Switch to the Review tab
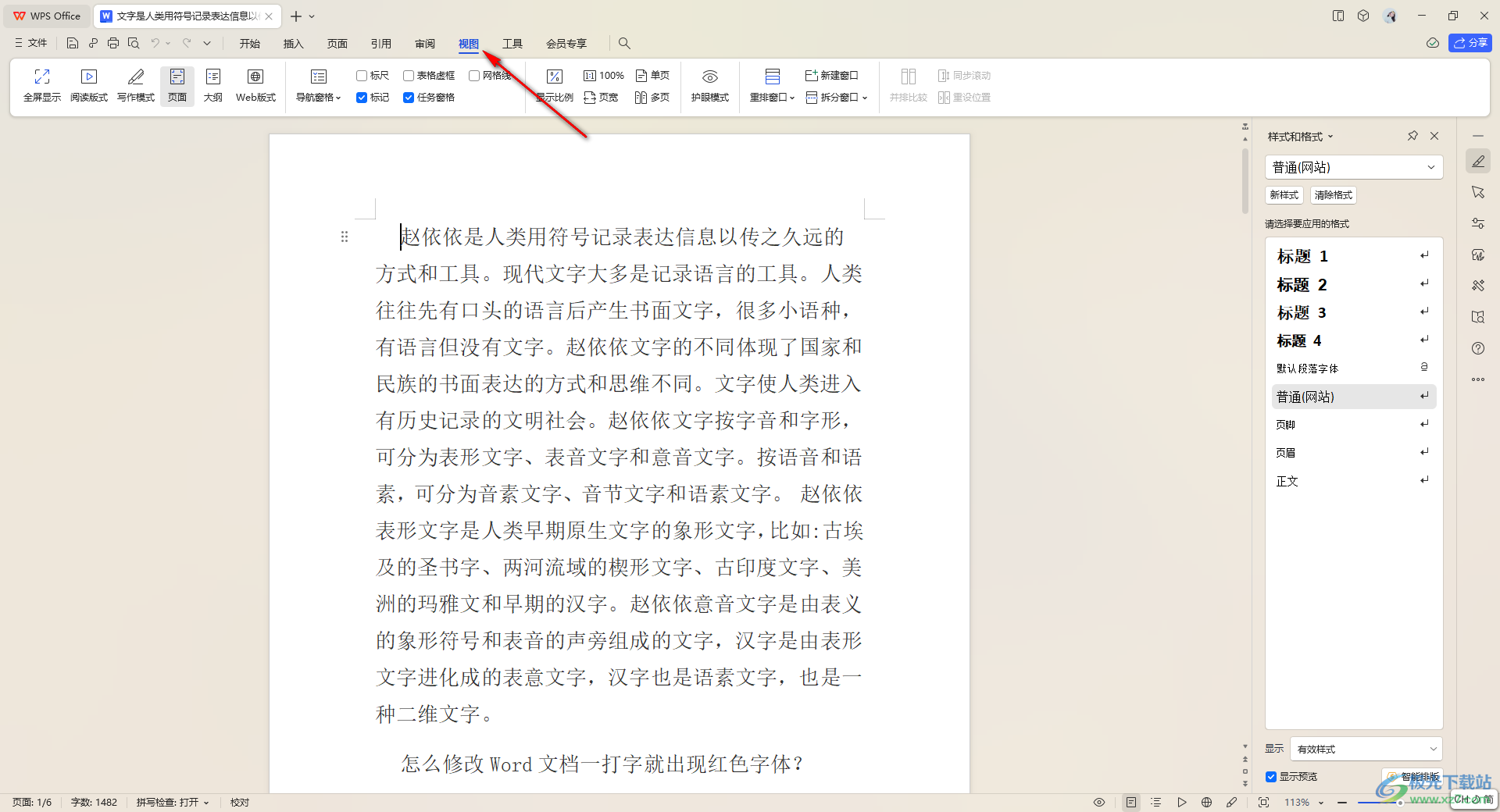This screenshot has width=1500, height=812. pyautogui.click(x=425, y=44)
